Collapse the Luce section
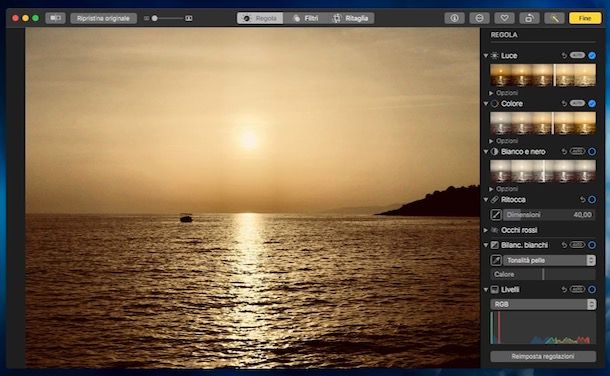 coord(486,56)
